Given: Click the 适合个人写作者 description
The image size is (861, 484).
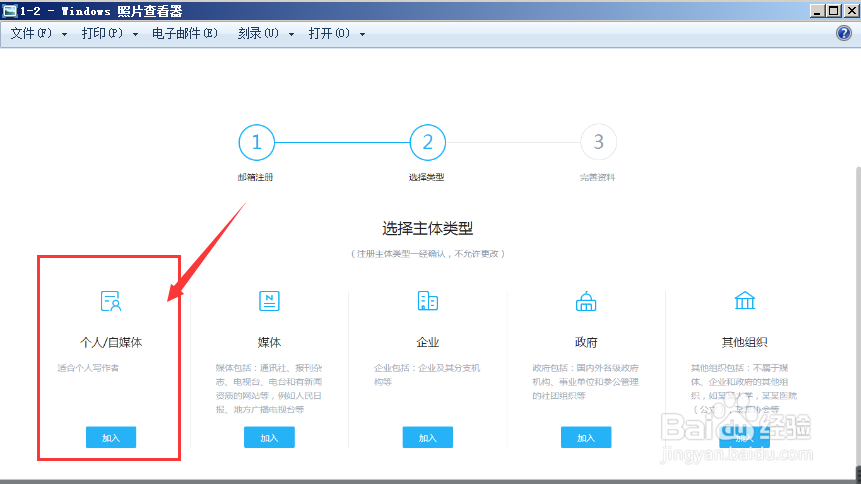Looking at the screenshot, I should [88, 368].
